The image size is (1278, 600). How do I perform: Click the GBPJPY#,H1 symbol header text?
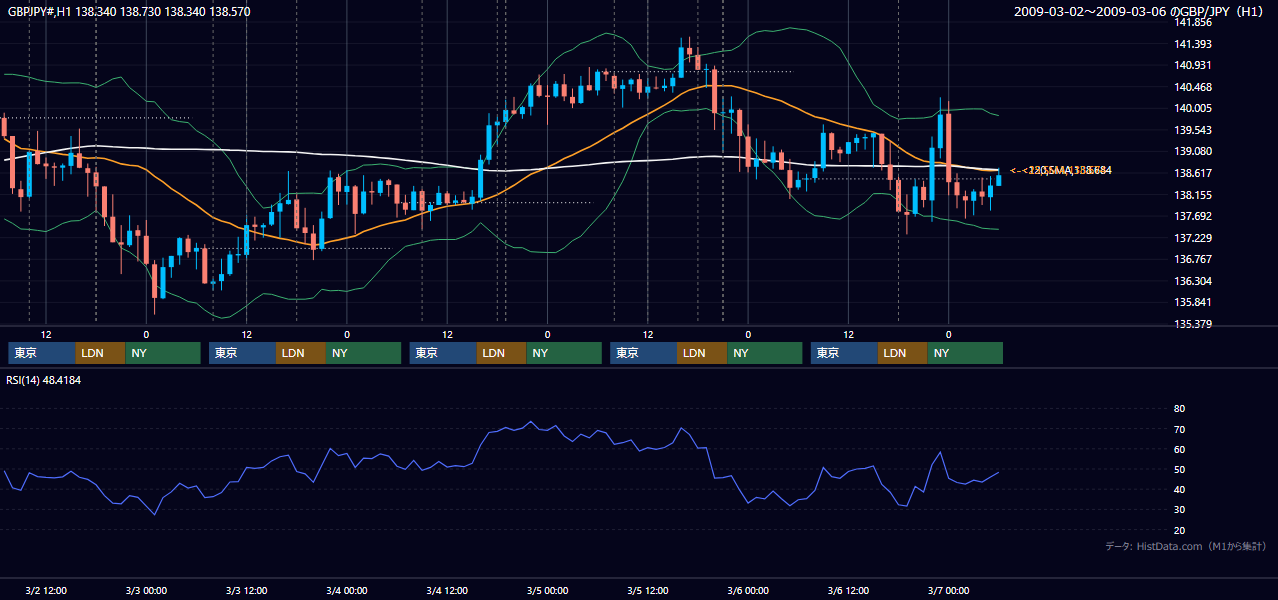[x=130, y=12]
